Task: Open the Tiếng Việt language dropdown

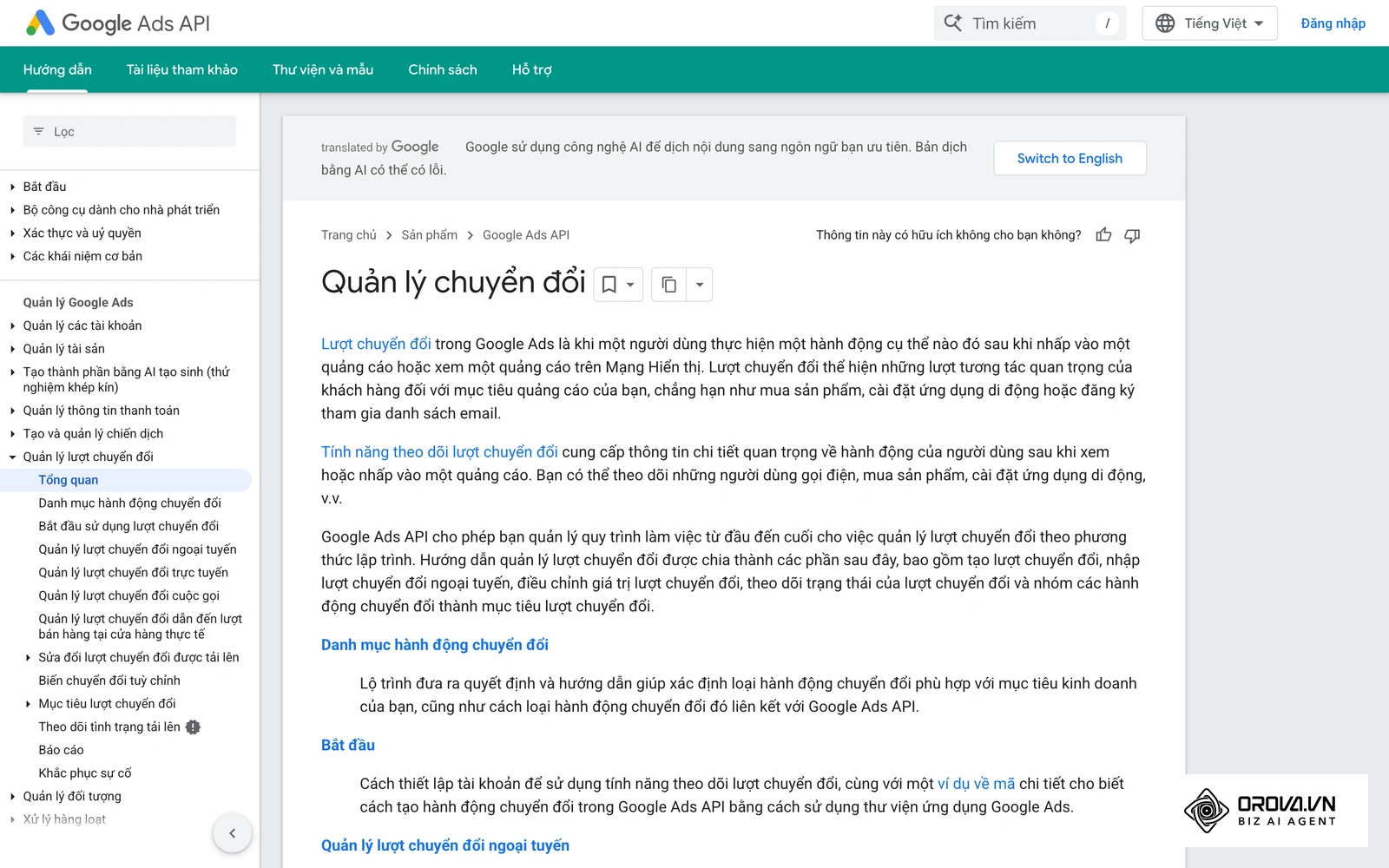Action: [1210, 23]
